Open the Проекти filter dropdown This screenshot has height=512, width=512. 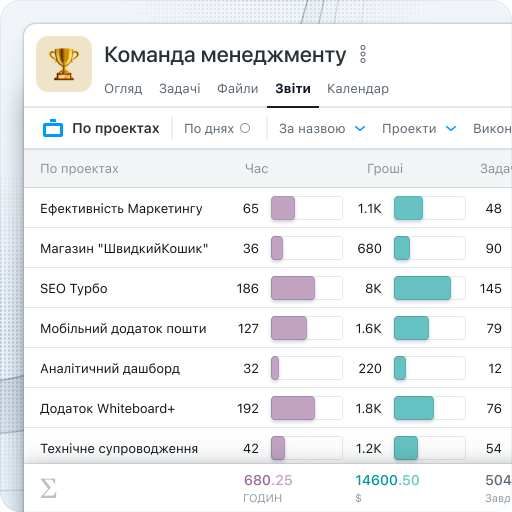coord(419,129)
